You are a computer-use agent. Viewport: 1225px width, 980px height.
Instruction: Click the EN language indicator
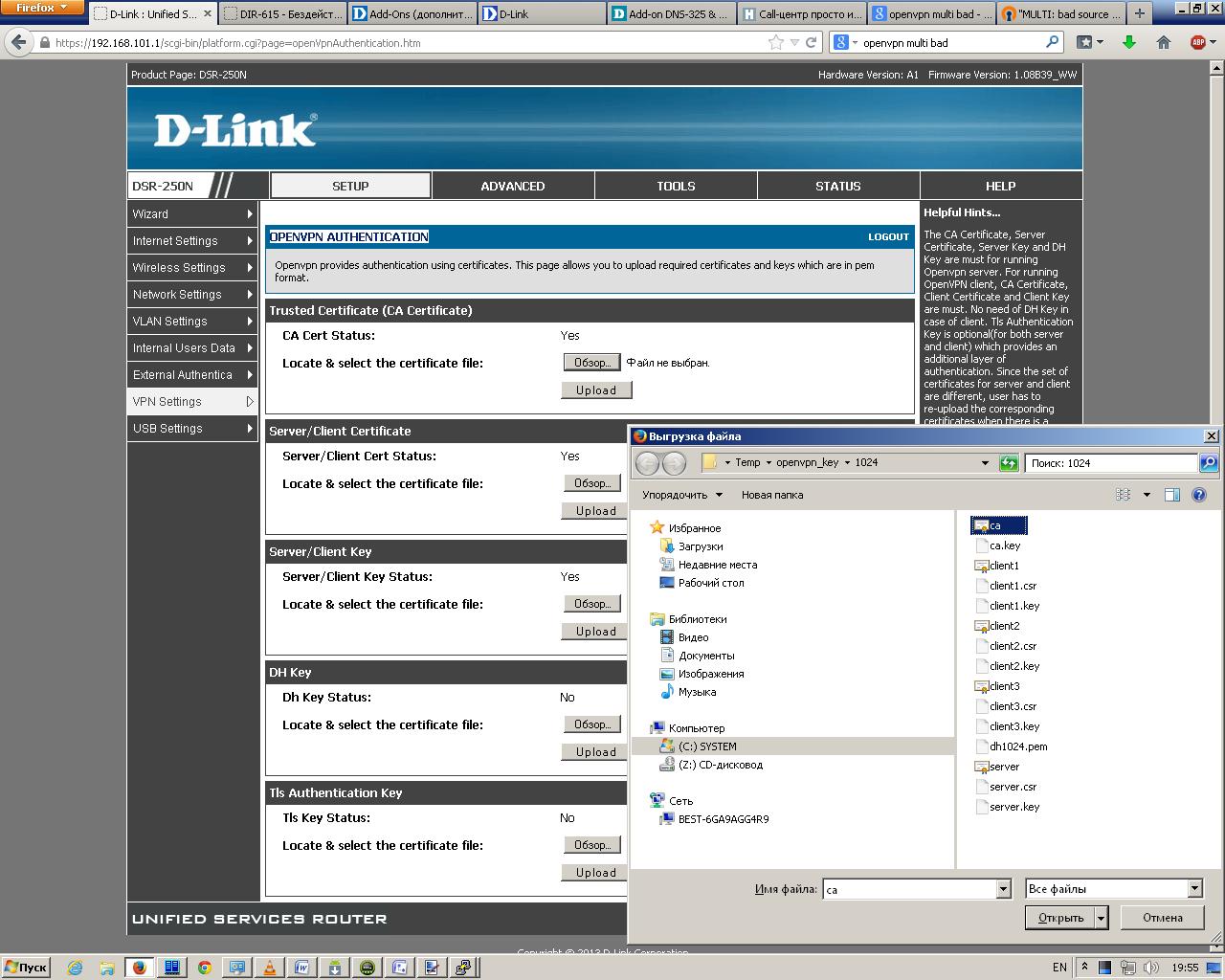1059,968
